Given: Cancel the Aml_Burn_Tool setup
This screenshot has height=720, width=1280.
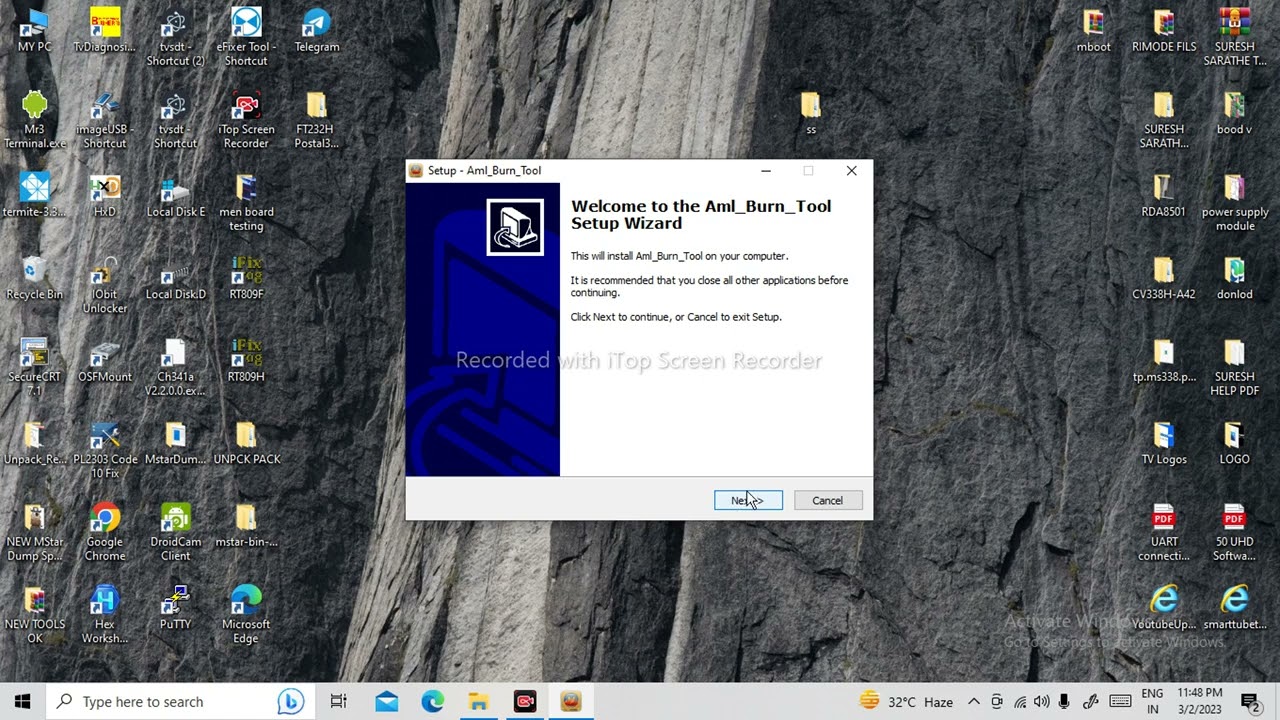Looking at the screenshot, I should (x=828, y=500).
